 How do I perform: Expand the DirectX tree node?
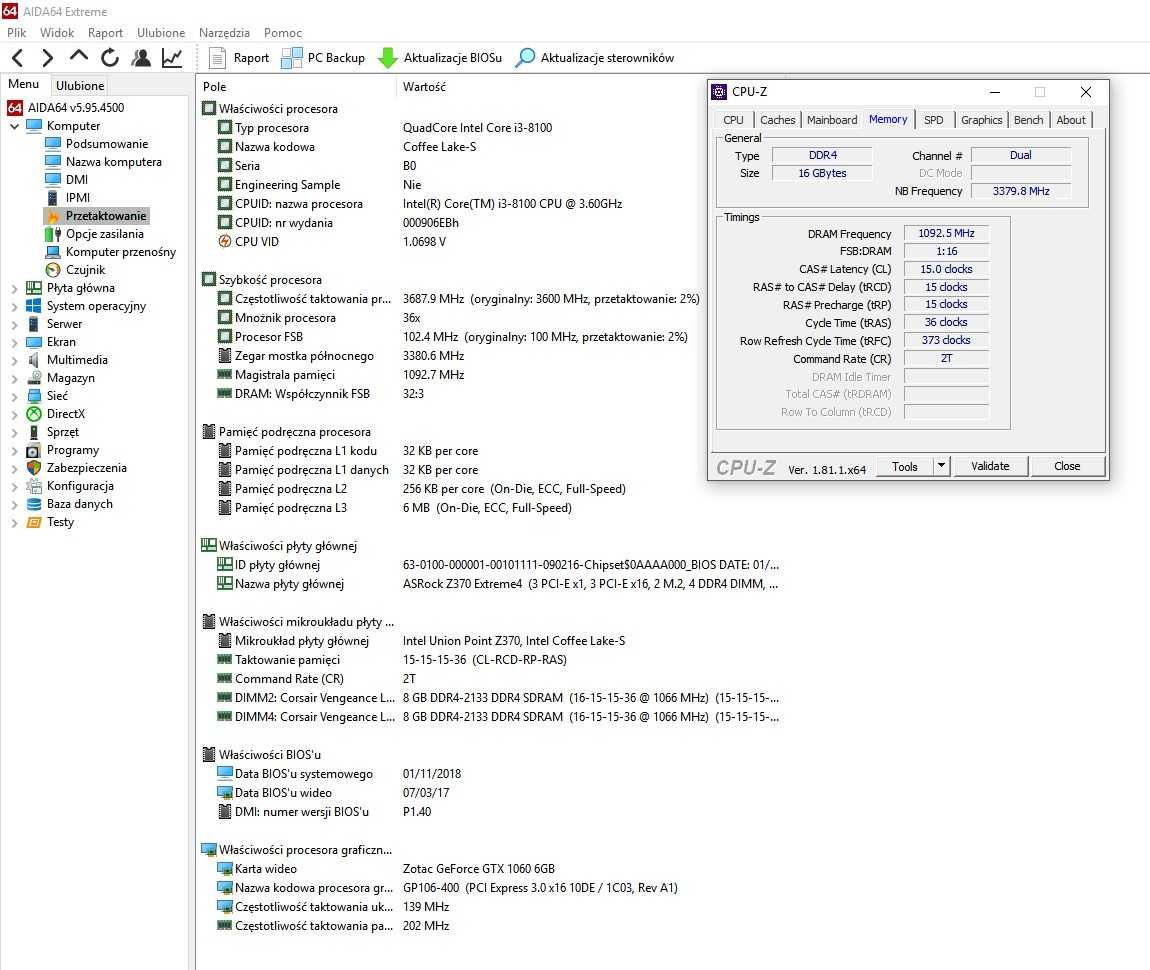tap(14, 415)
